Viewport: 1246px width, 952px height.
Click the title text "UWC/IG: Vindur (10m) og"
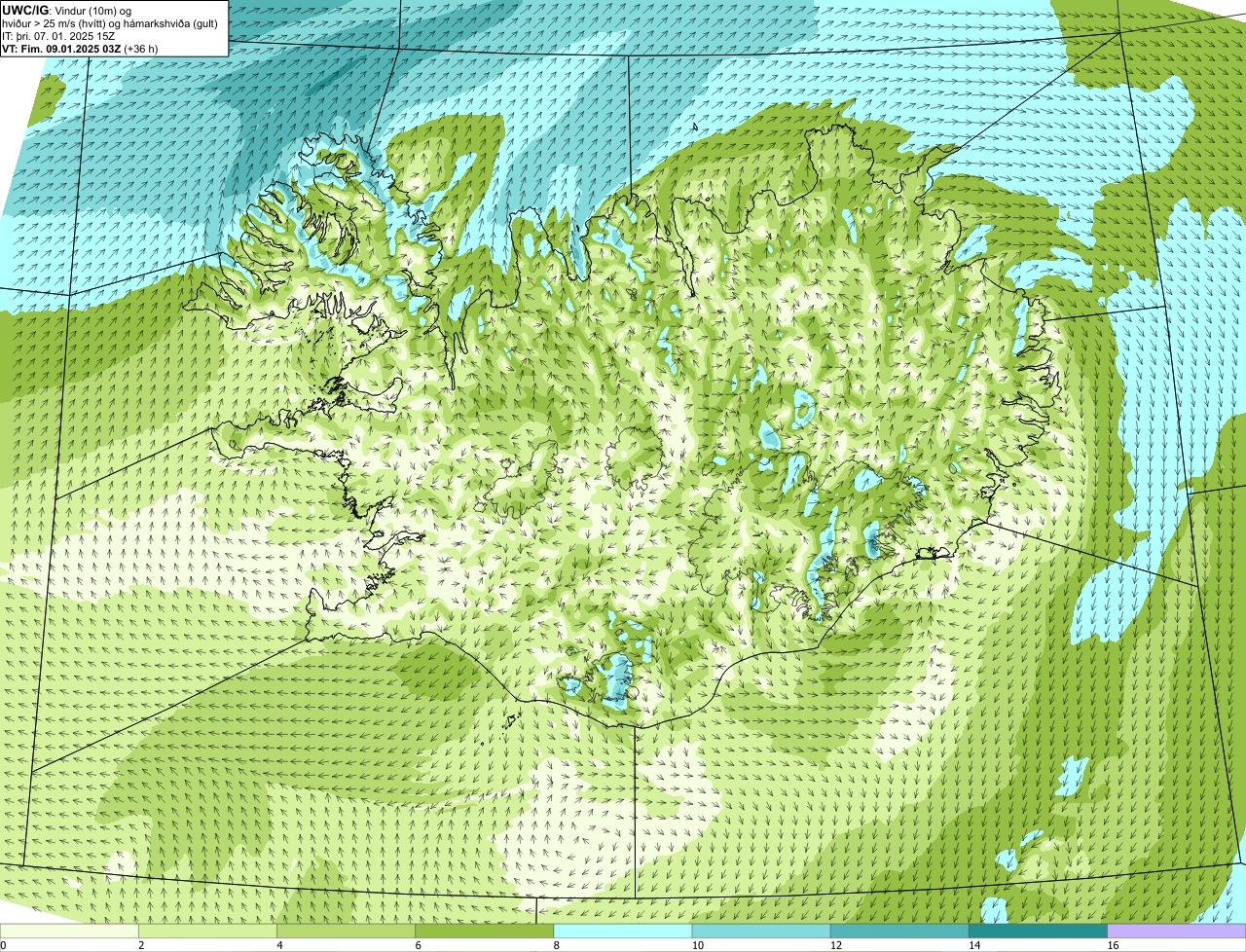click(x=66, y=10)
